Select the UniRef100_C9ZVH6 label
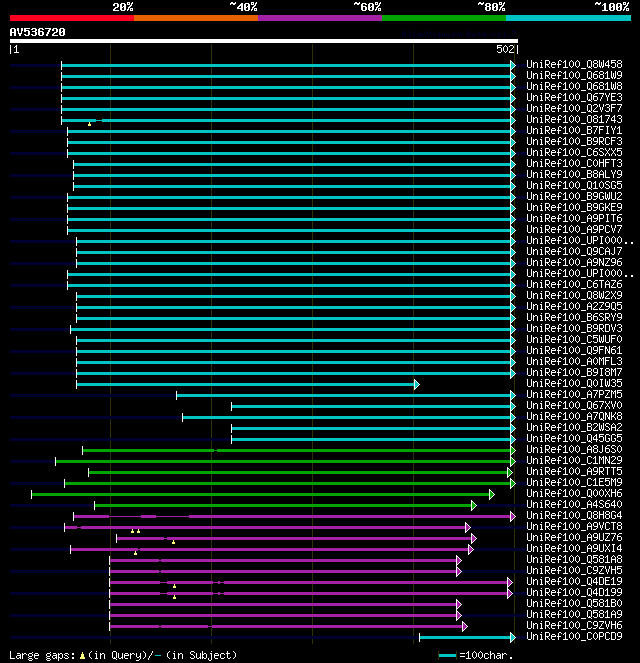 (574, 625)
